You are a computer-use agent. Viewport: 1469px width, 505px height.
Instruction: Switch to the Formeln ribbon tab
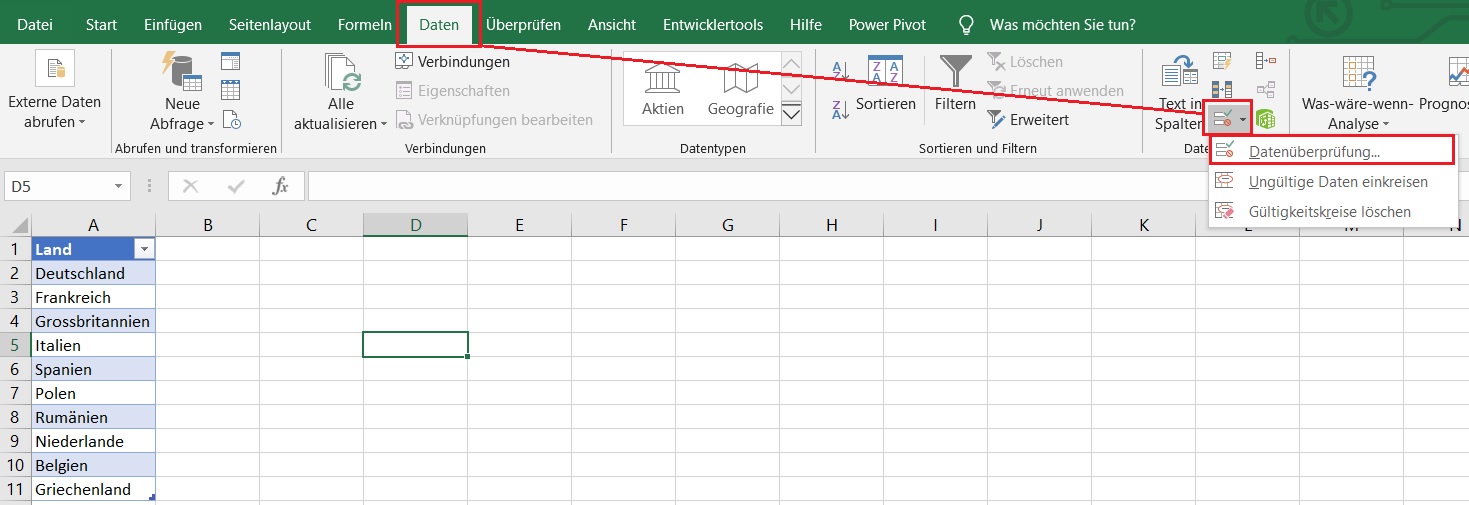click(364, 24)
